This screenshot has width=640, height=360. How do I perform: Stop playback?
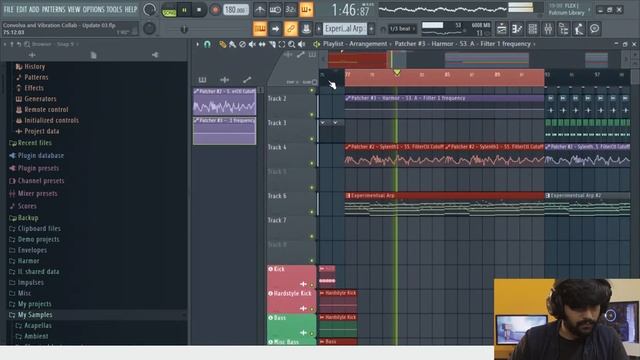pos(199,10)
